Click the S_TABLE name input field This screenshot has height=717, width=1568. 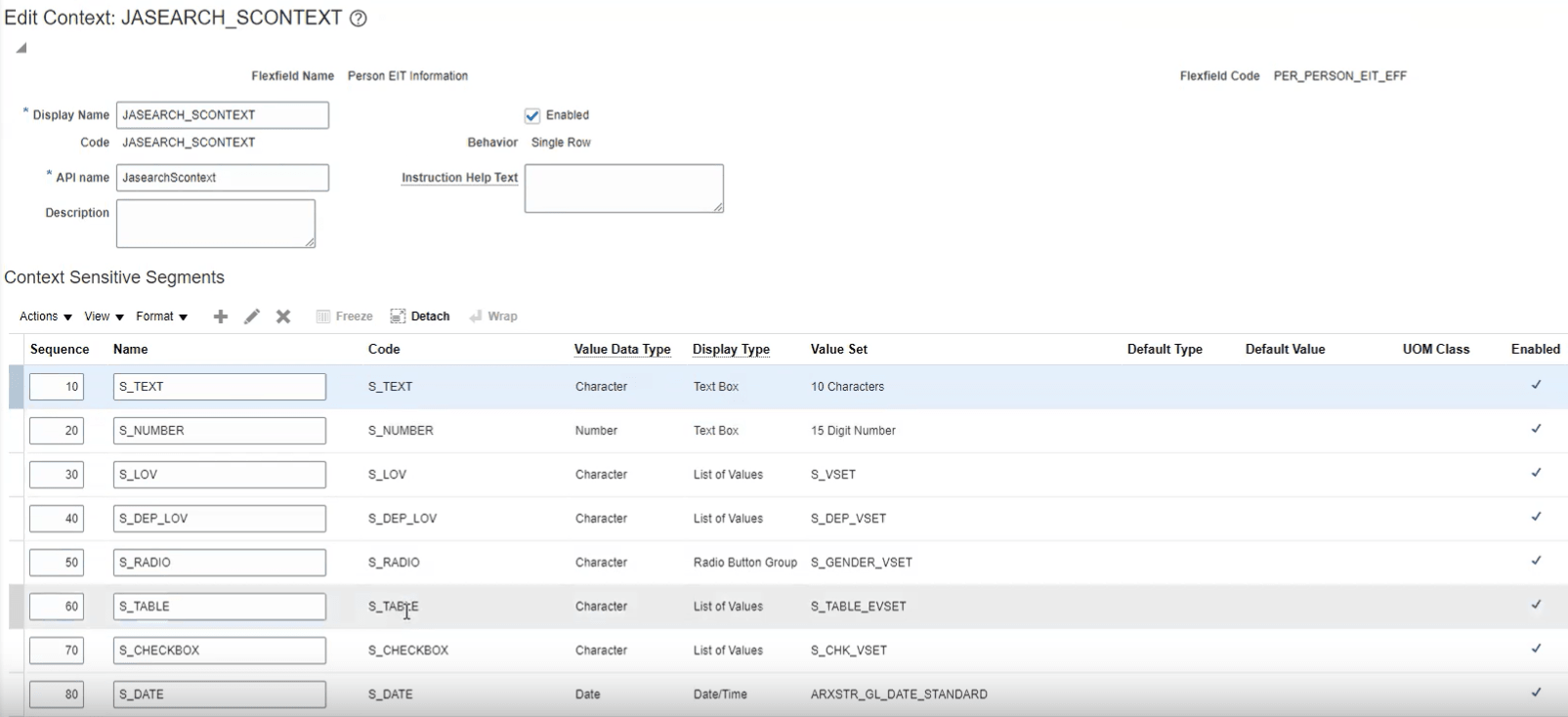click(220, 607)
